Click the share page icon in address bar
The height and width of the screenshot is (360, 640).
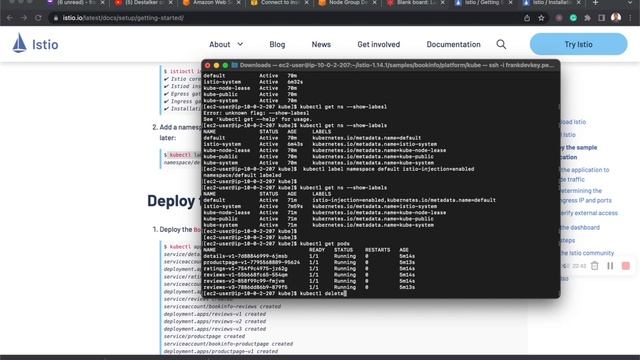pyautogui.click(x=527, y=18)
